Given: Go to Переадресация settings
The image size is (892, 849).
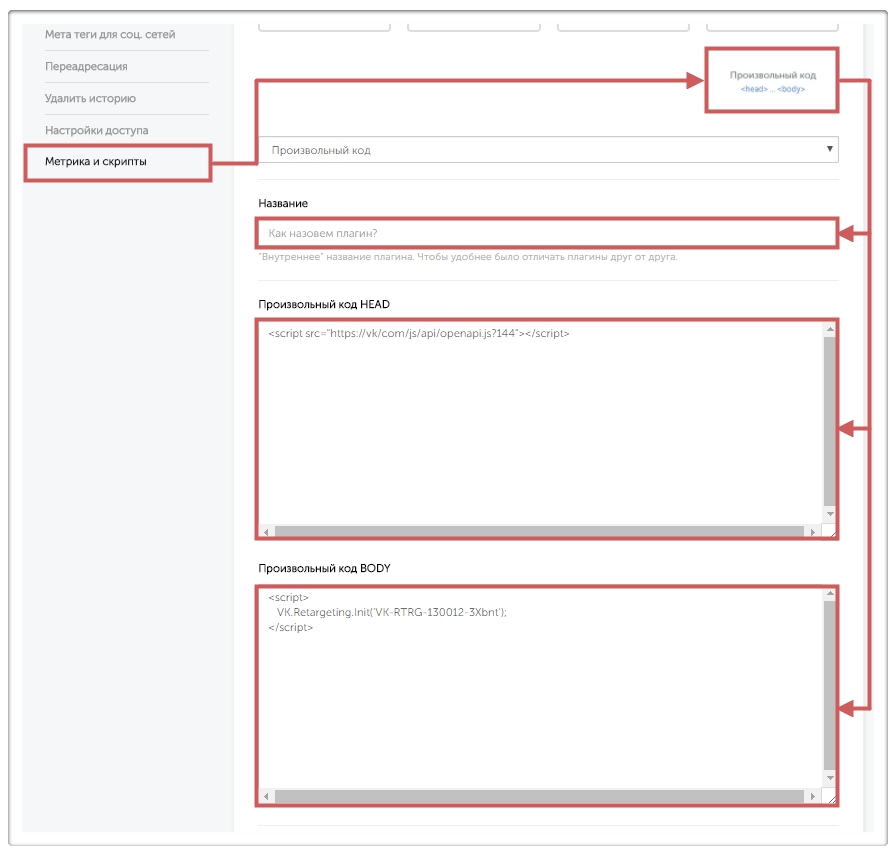Looking at the screenshot, I should [86, 67].
